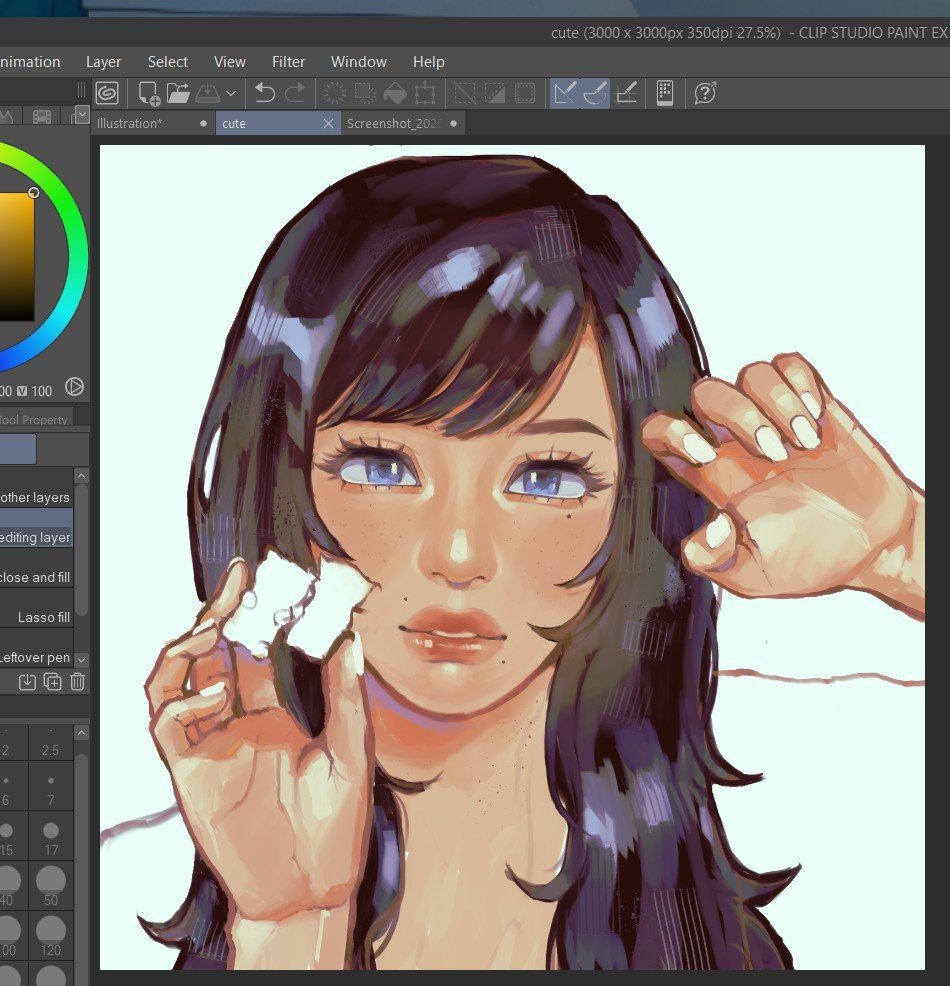Click the Save icon in command bar
The height and width of the screenshot is (986, 950).
[x=207, y=94]
